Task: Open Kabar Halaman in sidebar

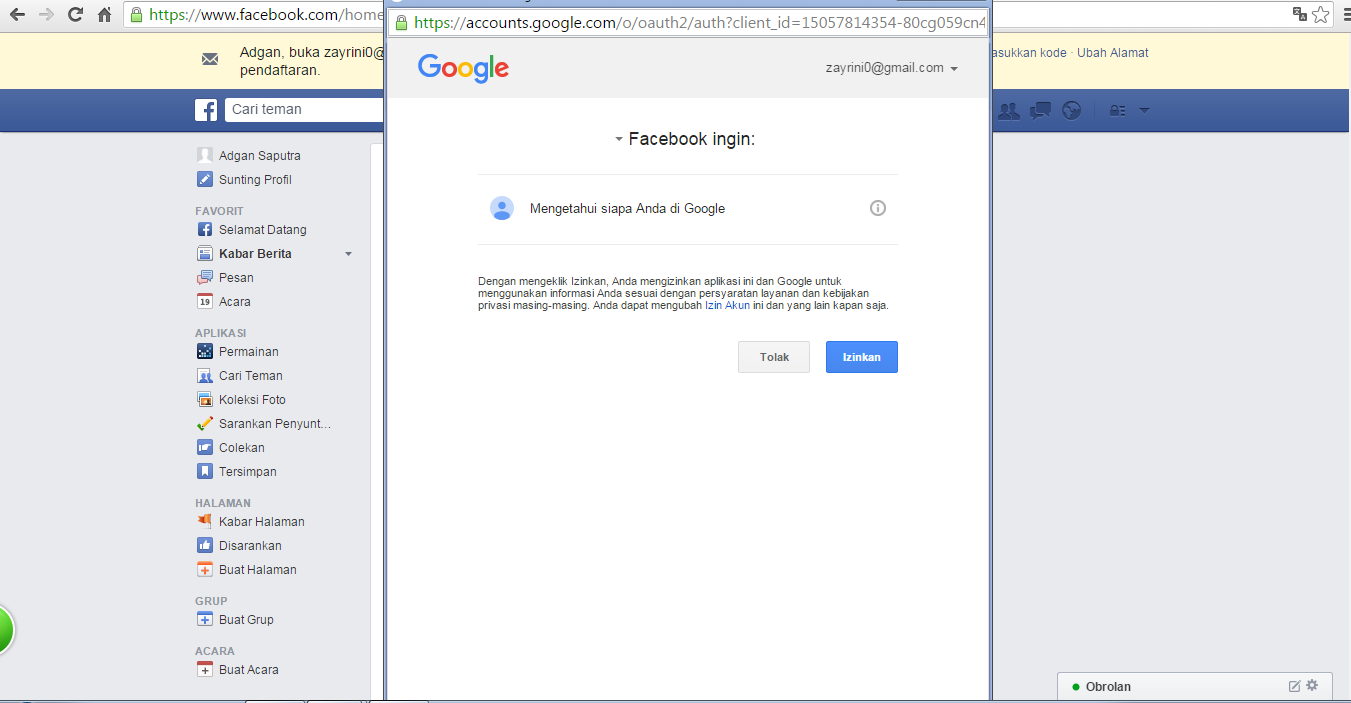Action: point(262,522)
